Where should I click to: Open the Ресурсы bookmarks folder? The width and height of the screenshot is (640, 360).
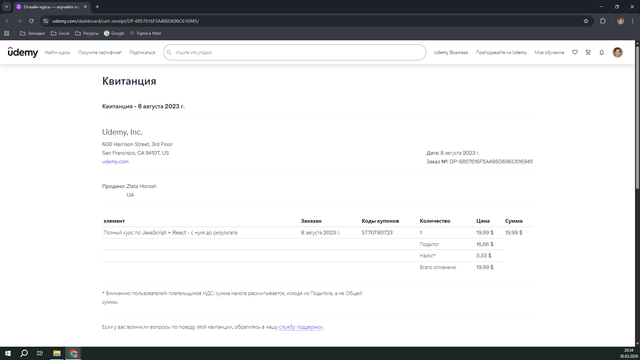(87, 33)
